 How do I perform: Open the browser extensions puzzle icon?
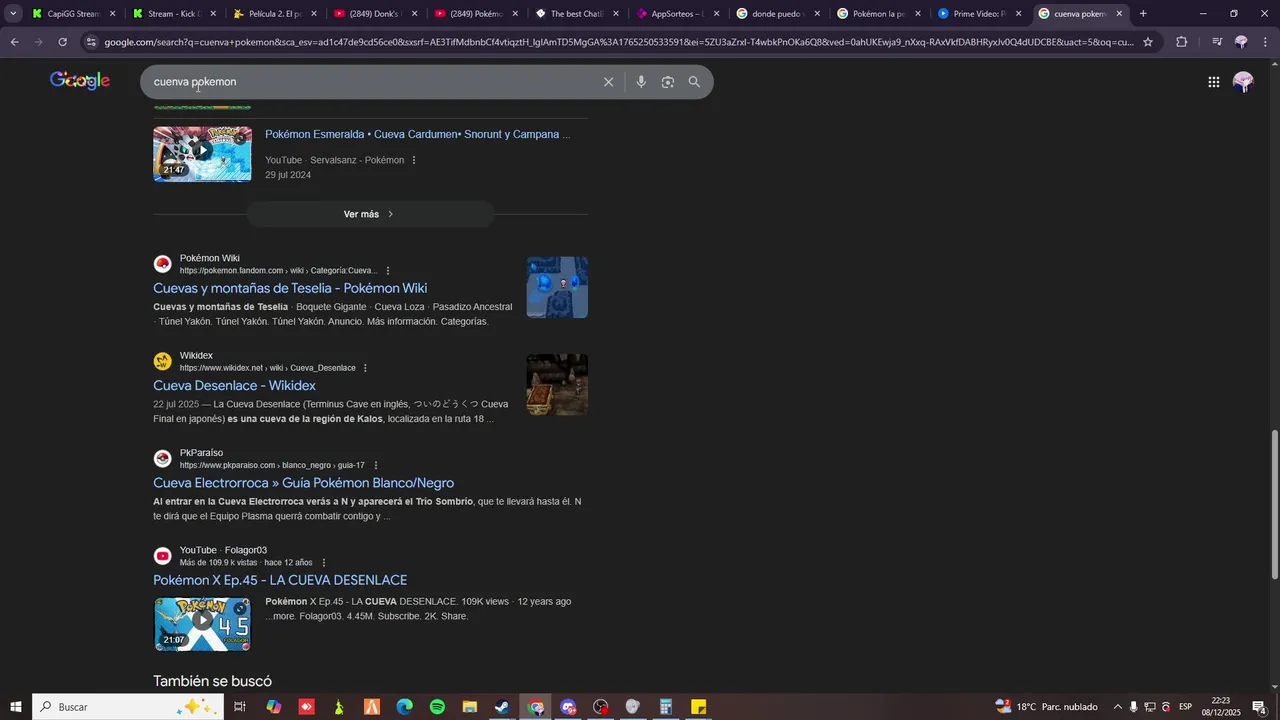(1181, 42)
